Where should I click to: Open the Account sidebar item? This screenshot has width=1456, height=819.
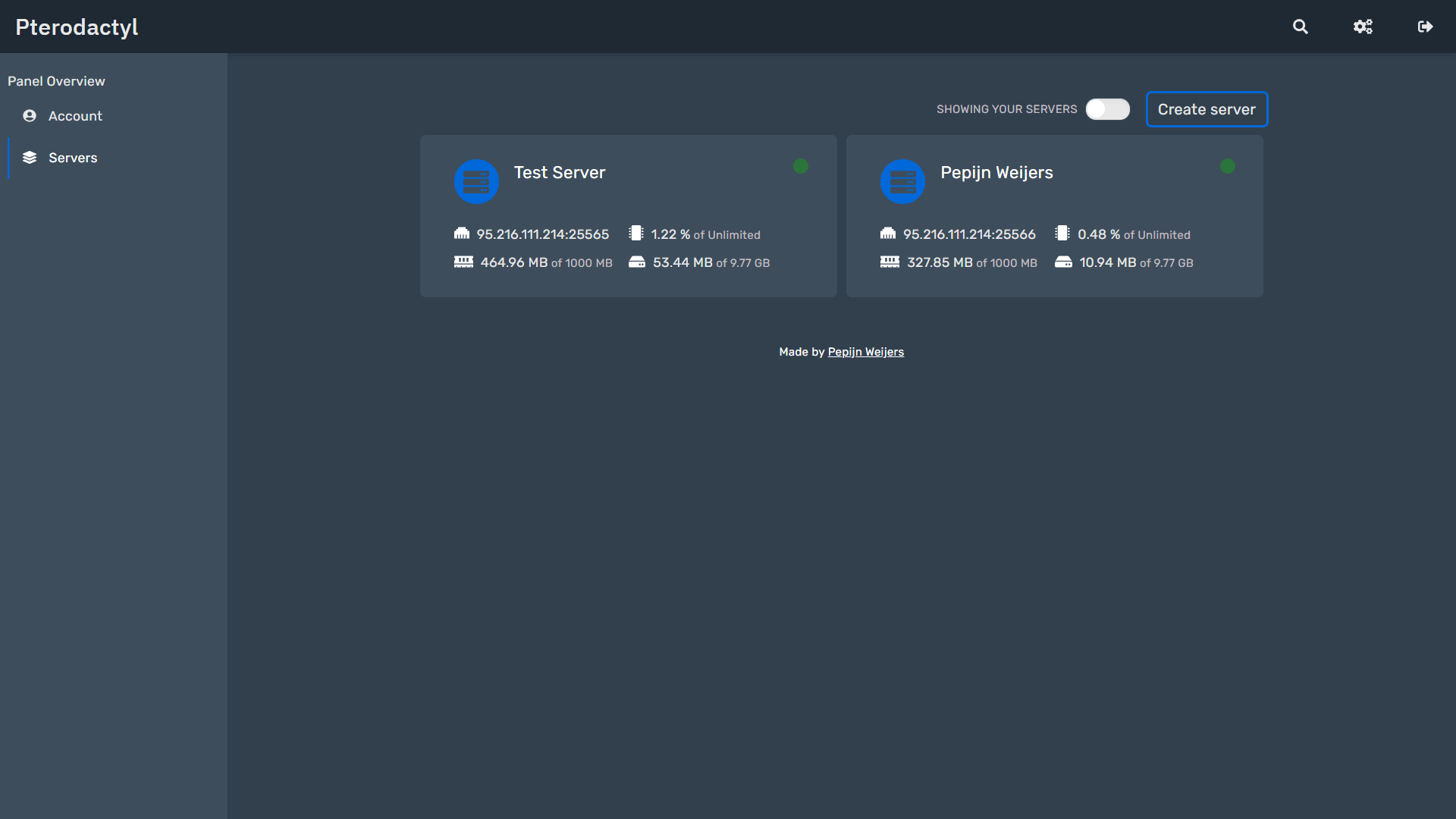(75, 116)
